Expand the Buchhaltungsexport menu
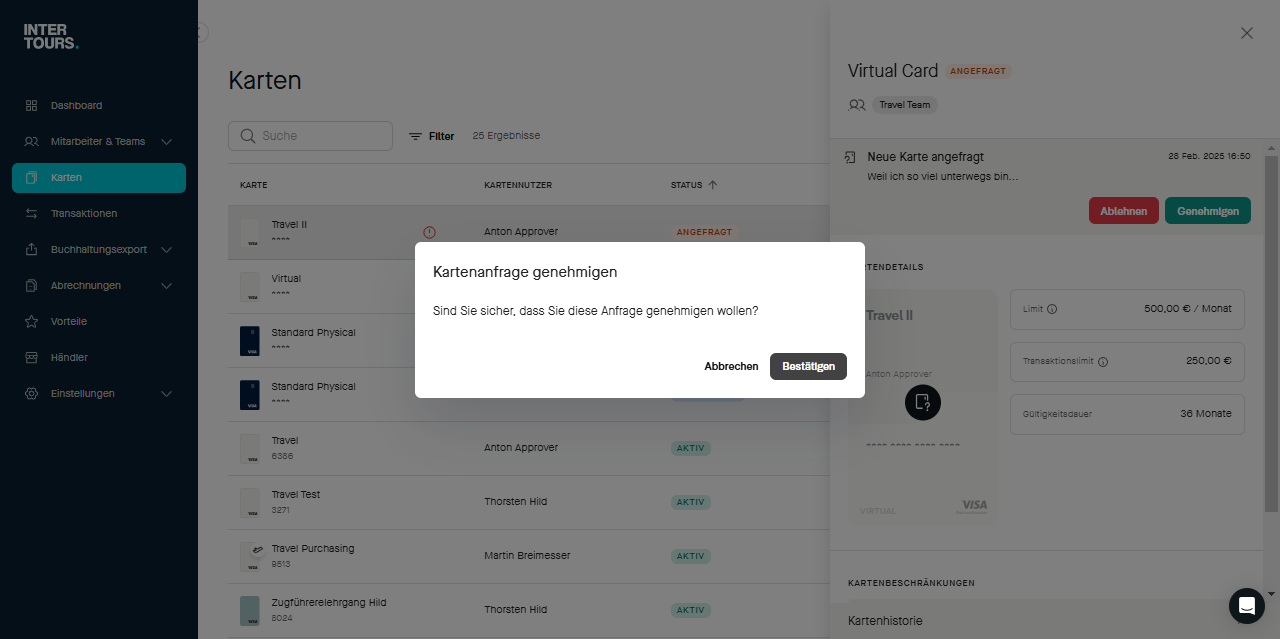The width and height of the screenshot is (1280, 639). 167,250
